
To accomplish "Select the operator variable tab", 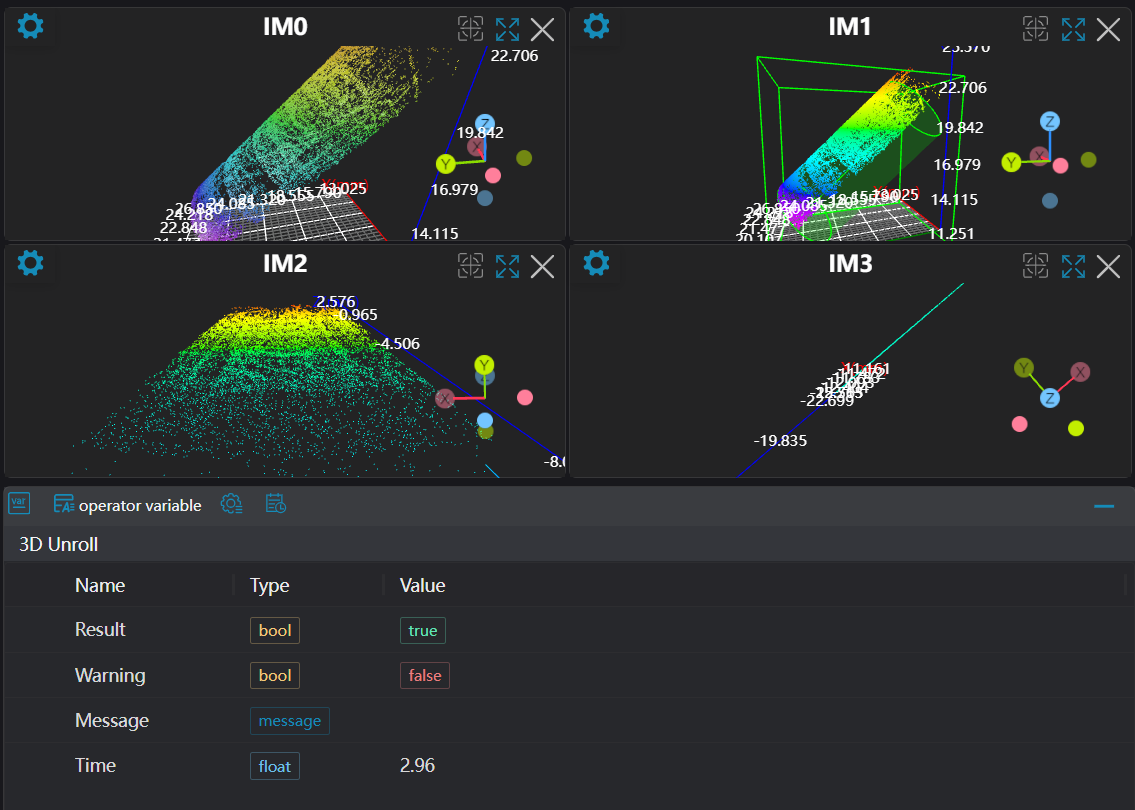I will pyautogui.click(x=128, y=505).
